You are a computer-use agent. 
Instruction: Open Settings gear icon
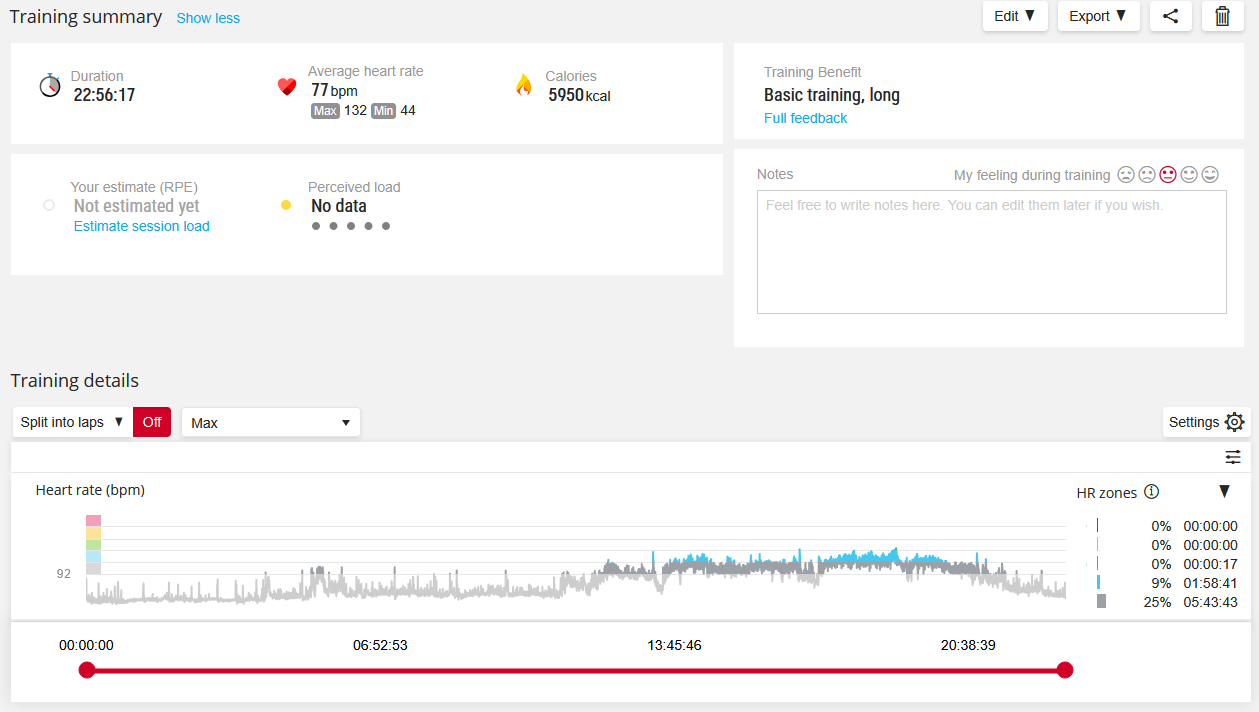1234,422
